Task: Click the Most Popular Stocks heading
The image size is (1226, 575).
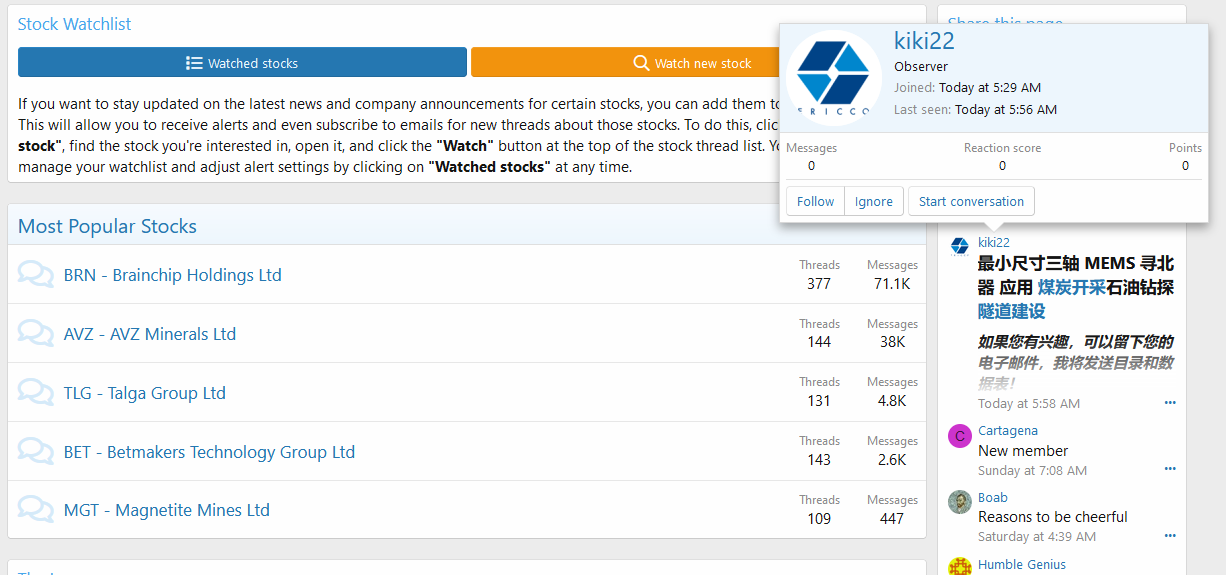Action: click(107, 226)
